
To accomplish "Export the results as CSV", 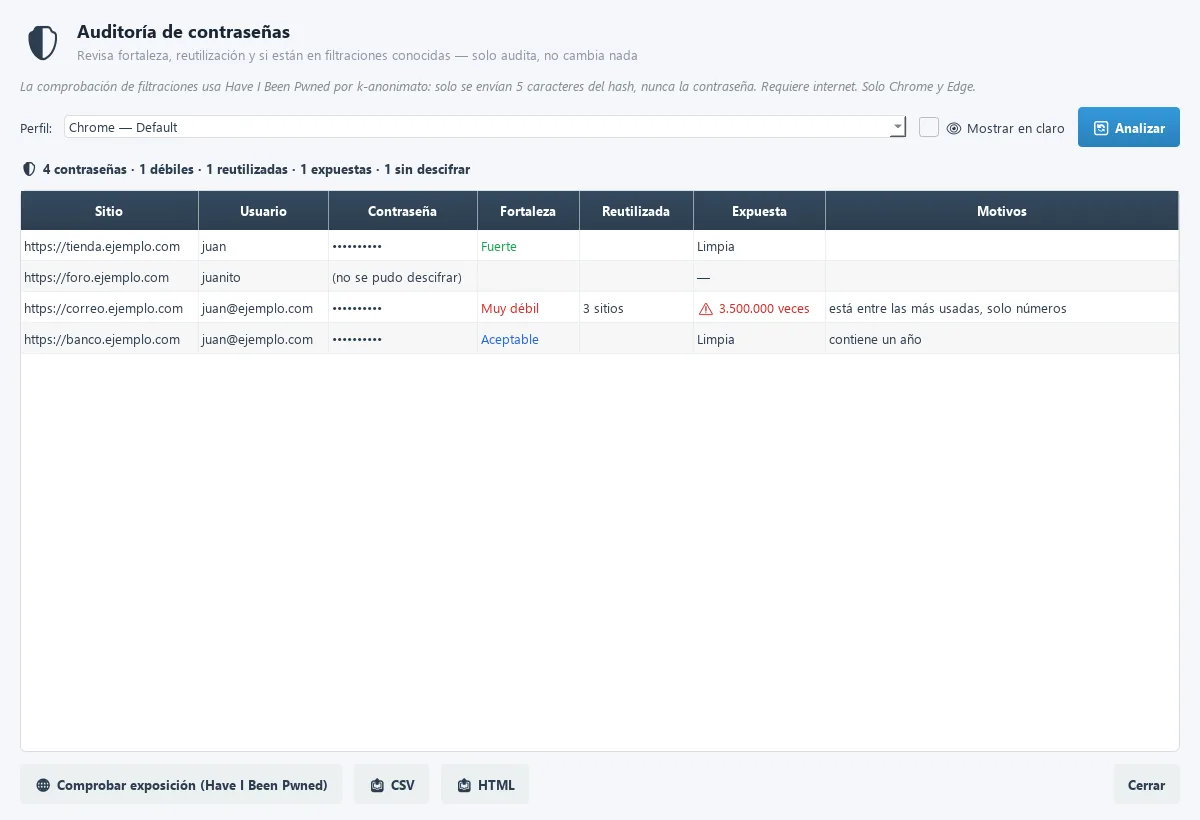I will pos(391,785).
